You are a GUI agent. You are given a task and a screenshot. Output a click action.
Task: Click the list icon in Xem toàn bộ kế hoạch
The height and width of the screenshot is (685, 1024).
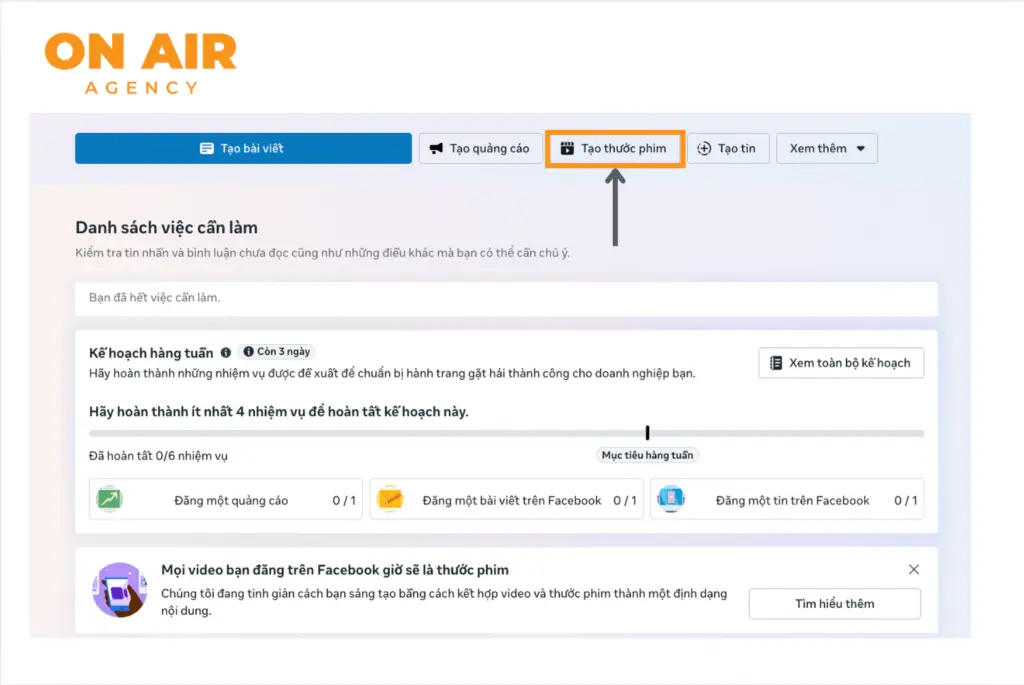click(x=776, y=363)
